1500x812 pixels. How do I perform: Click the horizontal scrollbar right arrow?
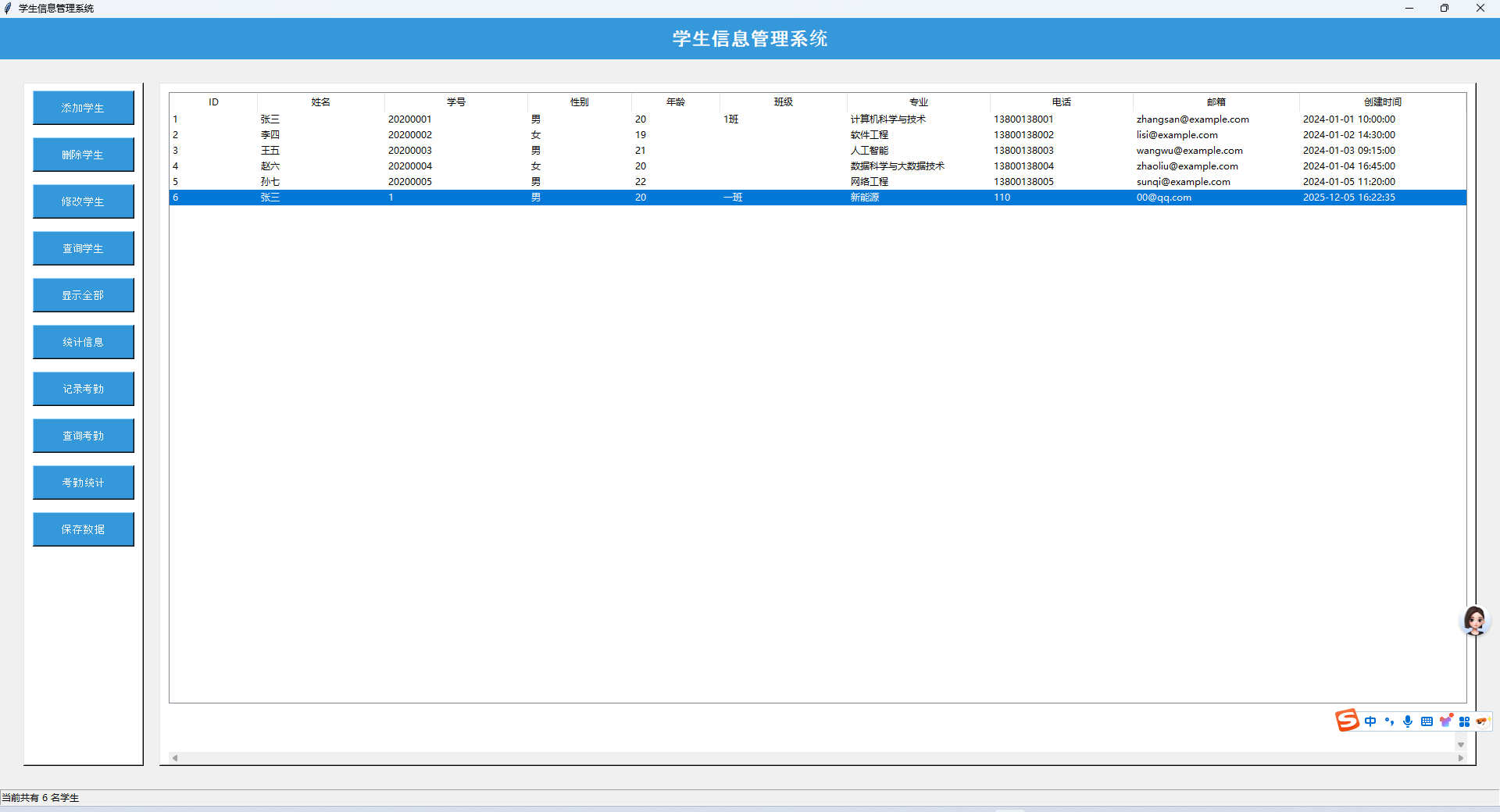click(1460, 757)
